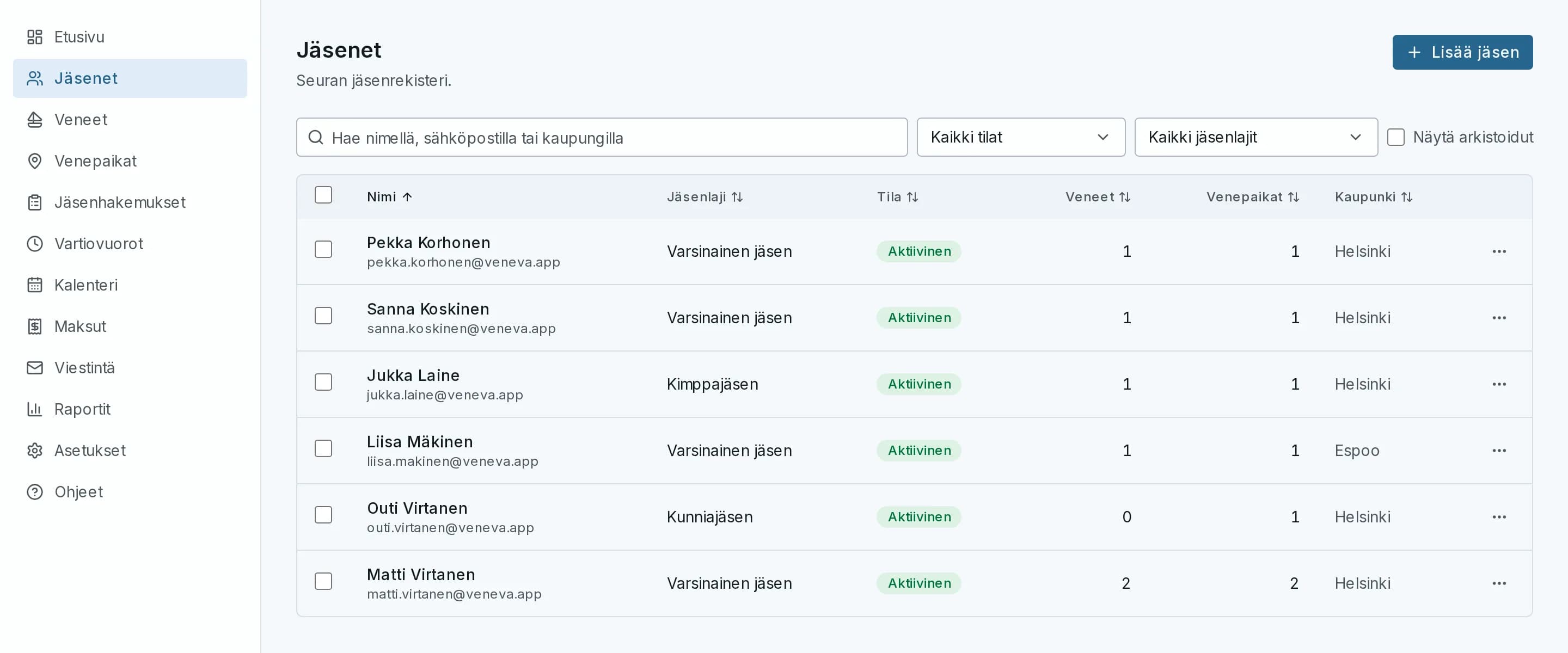1568x653 pixels.
Task: Sort by the Jäsenlaji column header
Action: point(705,197)
